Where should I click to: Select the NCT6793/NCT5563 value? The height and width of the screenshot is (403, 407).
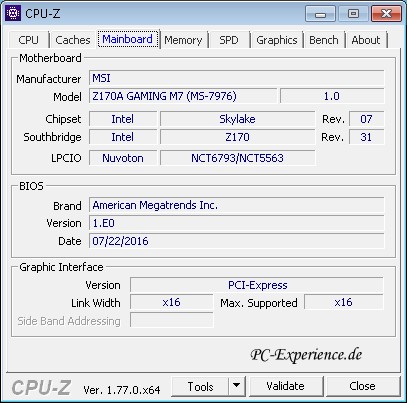tap(237, 158)
